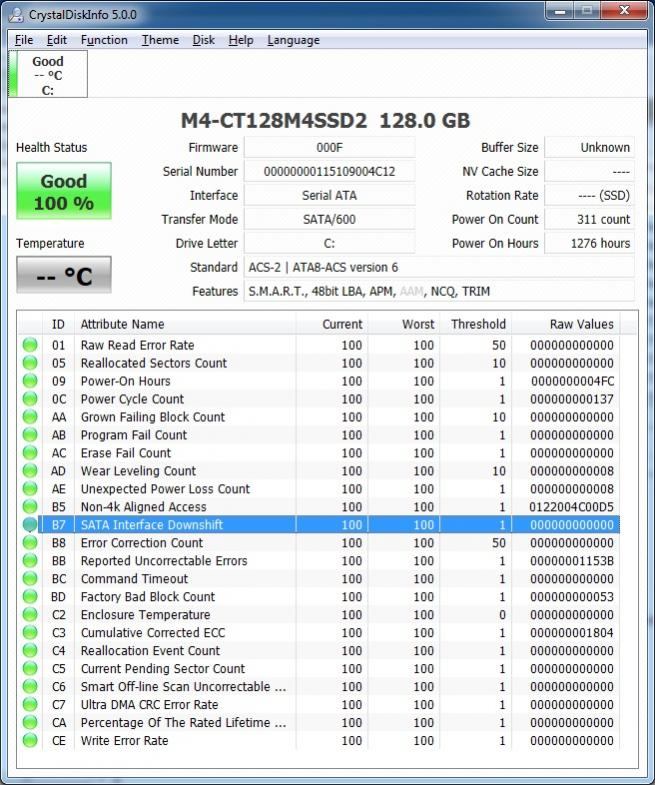This screenshot has height=785, width=655.
Task: Click green indicator for Factory Bad Block Count
Action: click(30, 597)
